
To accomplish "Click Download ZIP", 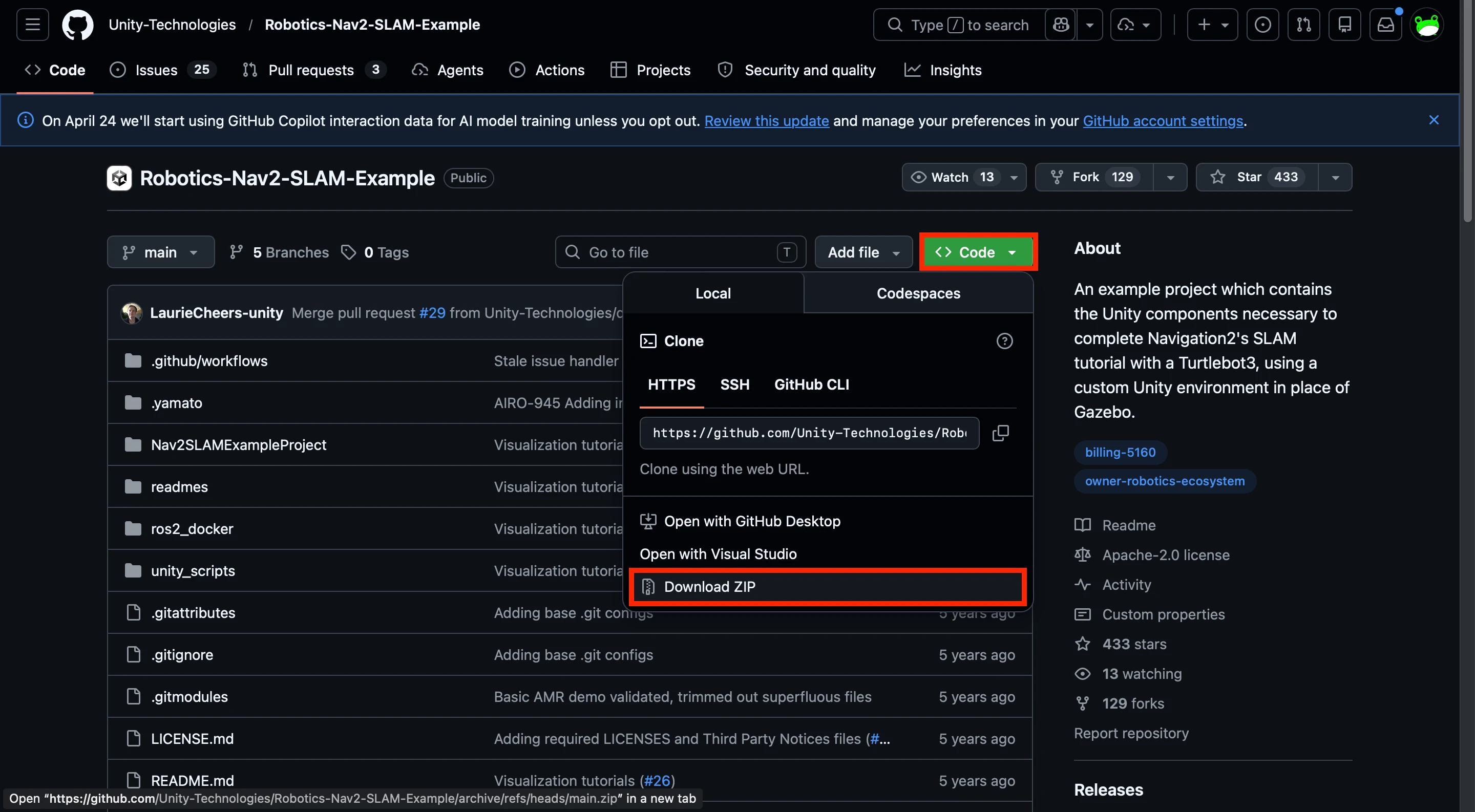I will (x=828, y=587).
